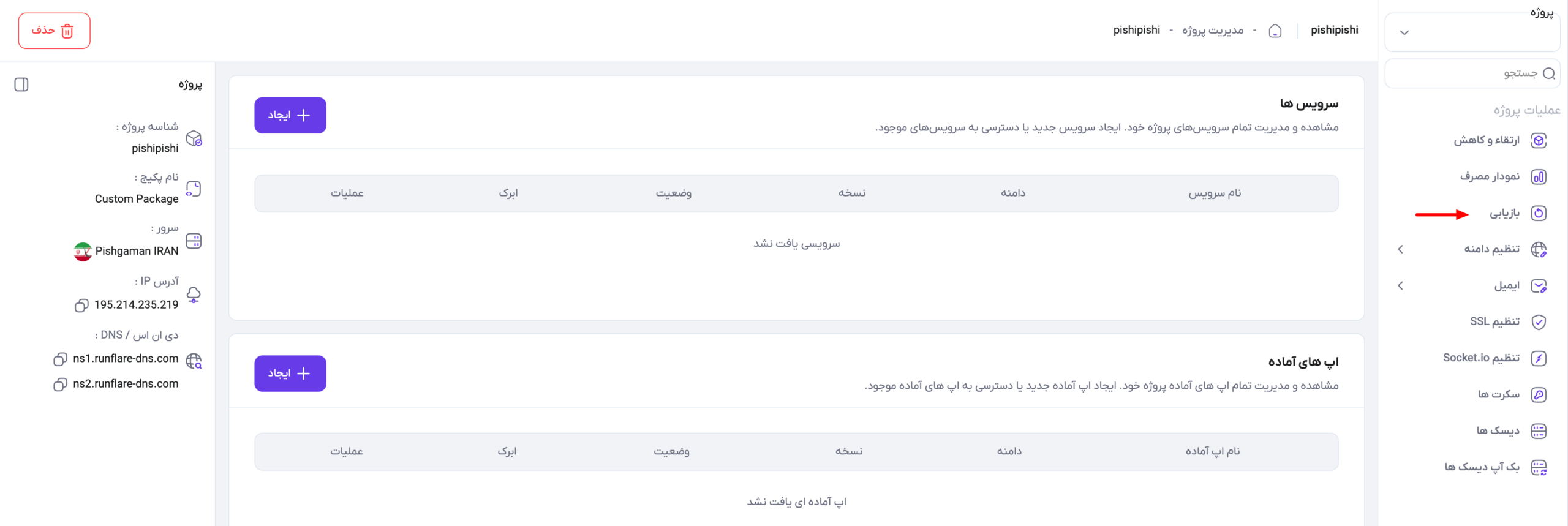Open دیسک ها menu item

[x=1498, y=431]
